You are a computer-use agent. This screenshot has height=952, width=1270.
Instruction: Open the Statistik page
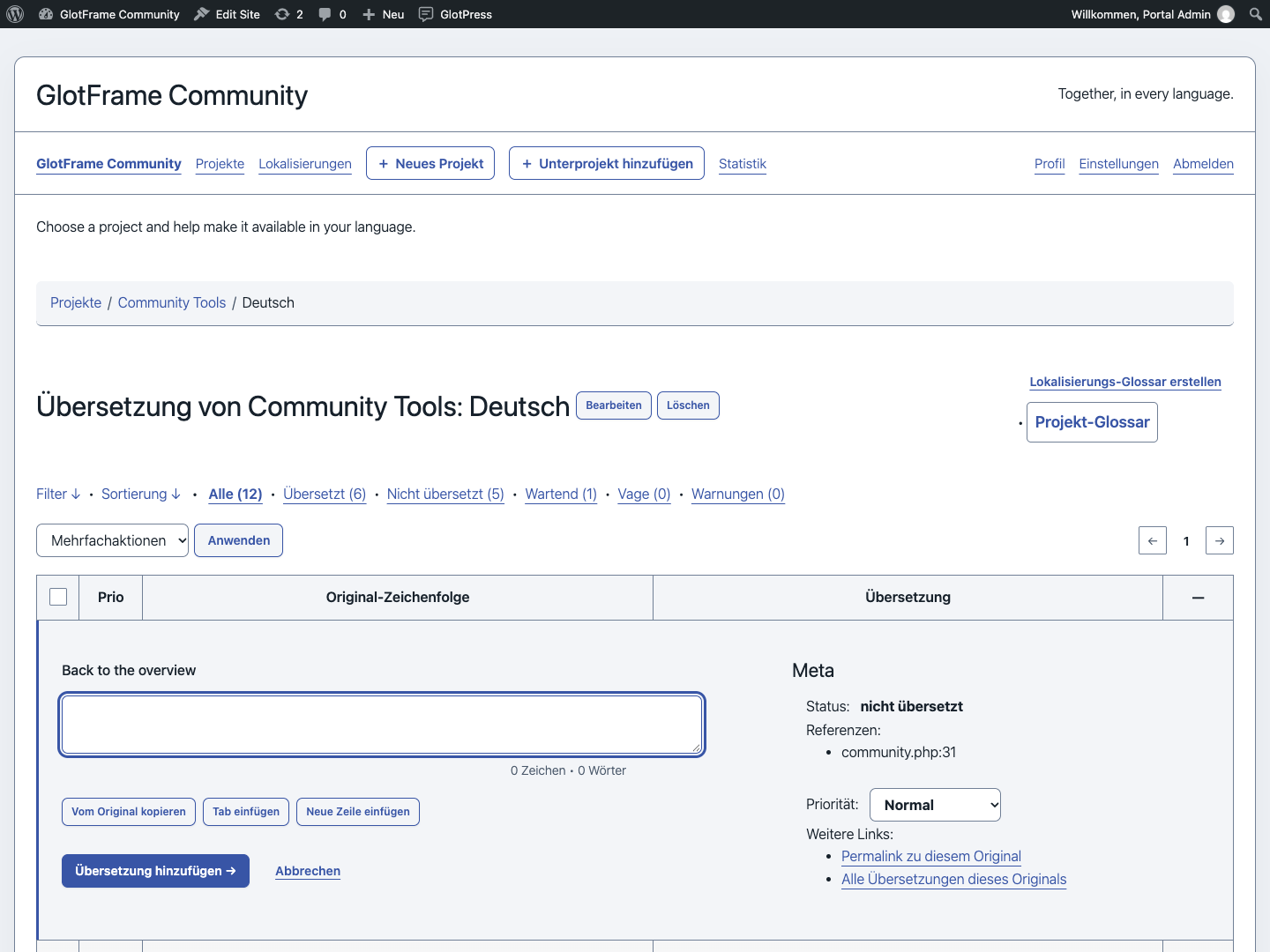(743, 163)
